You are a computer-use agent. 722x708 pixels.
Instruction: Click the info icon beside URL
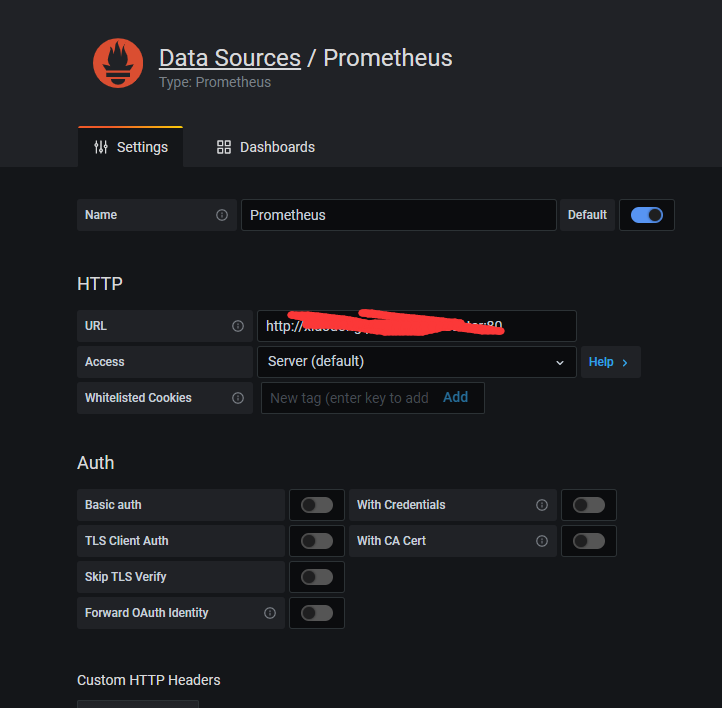coord(238,326)
